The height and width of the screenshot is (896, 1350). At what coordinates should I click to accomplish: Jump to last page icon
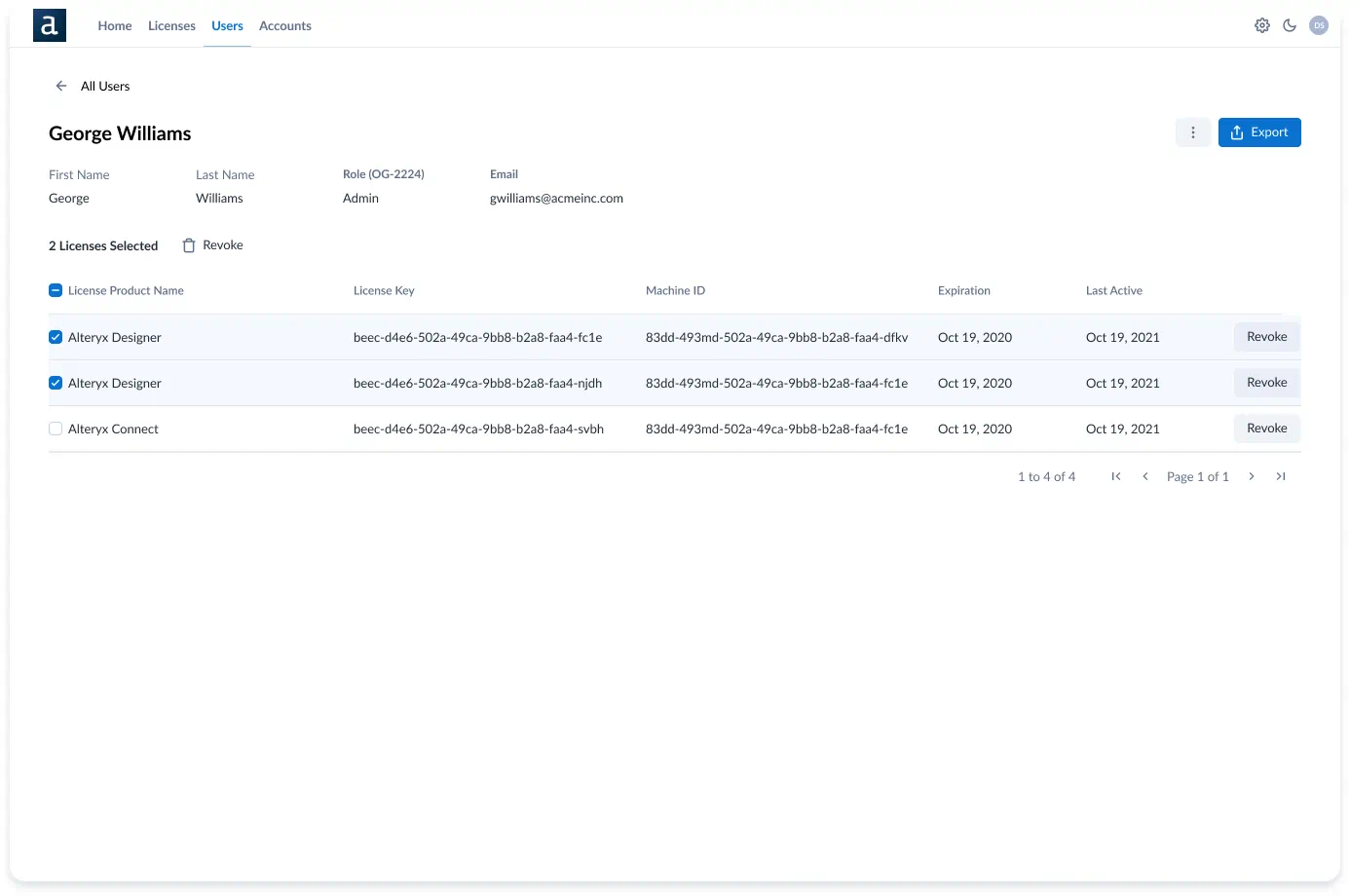pos(1281,476)
